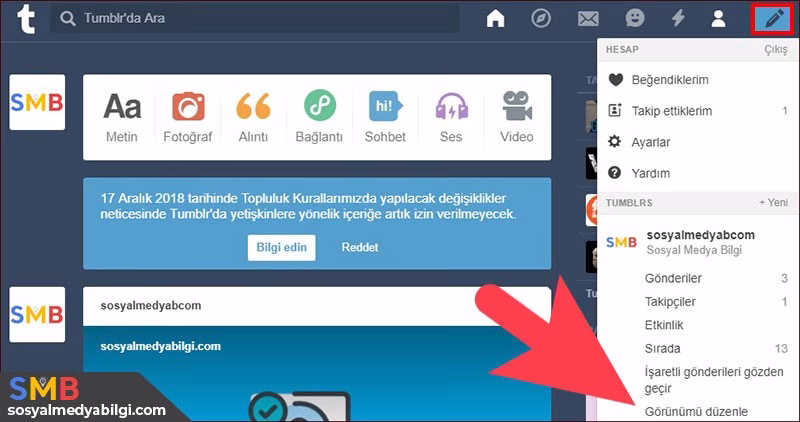Click SMB avatar beside sosyalmedyabcom post

click(37, 314)
